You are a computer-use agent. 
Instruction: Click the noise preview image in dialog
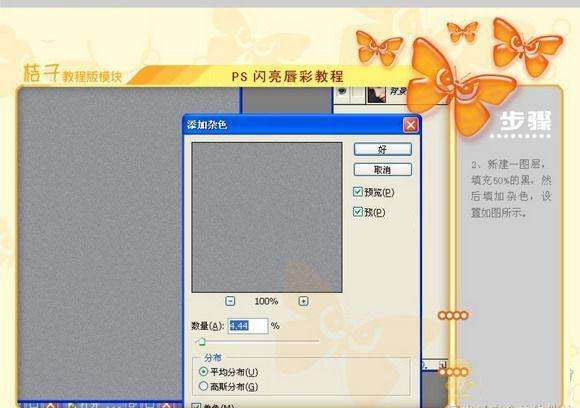pyautogui.click(x=267, y=218)
